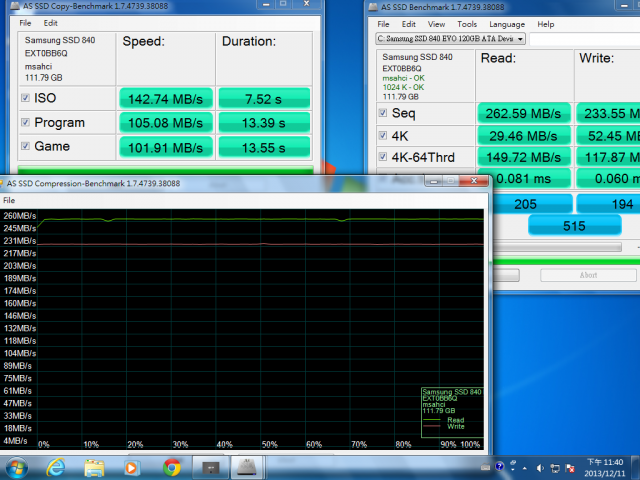Show hidden tray icons arrow
This screenshot has width=640, height=480.
(524, 468)
